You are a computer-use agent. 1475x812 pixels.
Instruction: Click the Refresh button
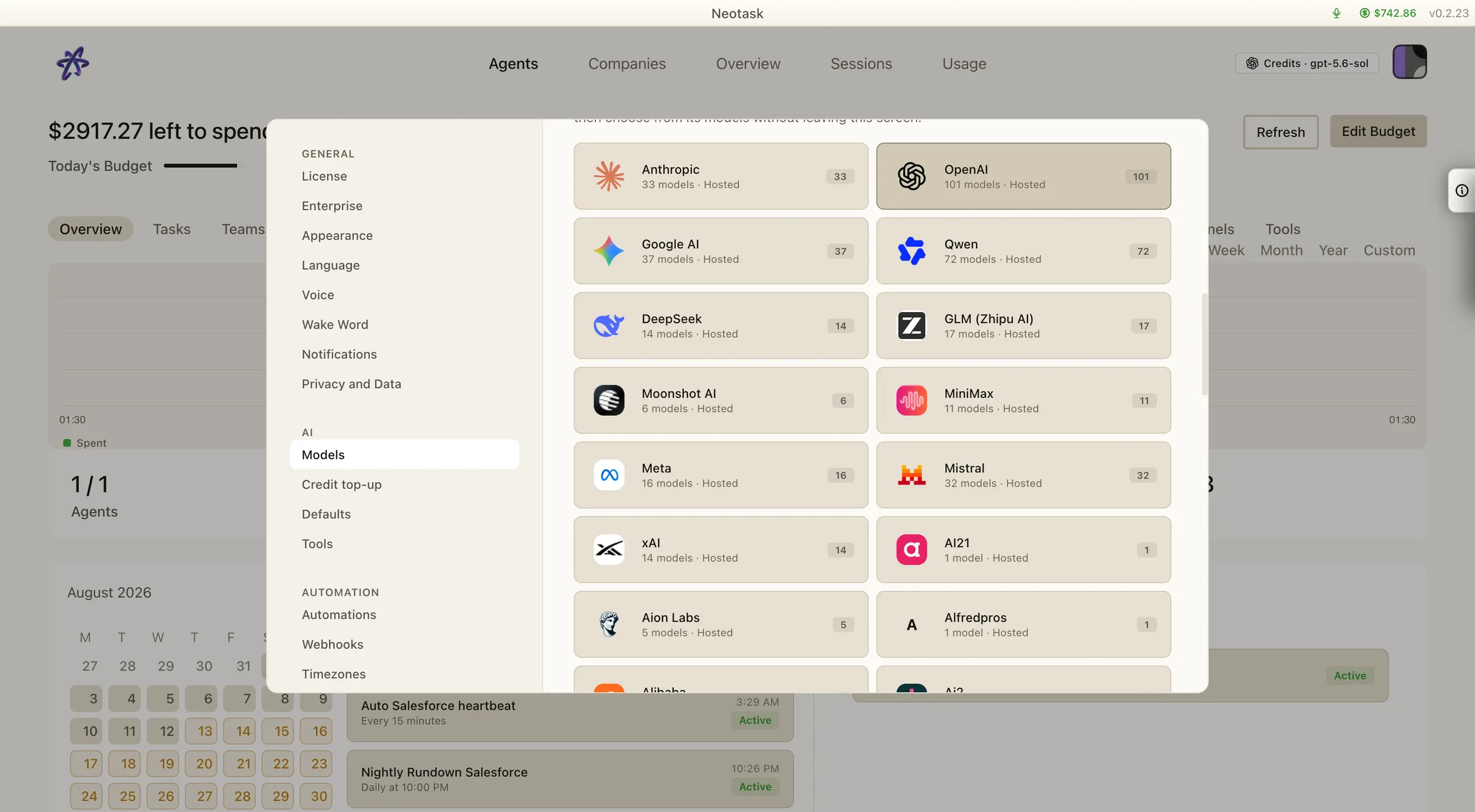tap(1281, 131)
